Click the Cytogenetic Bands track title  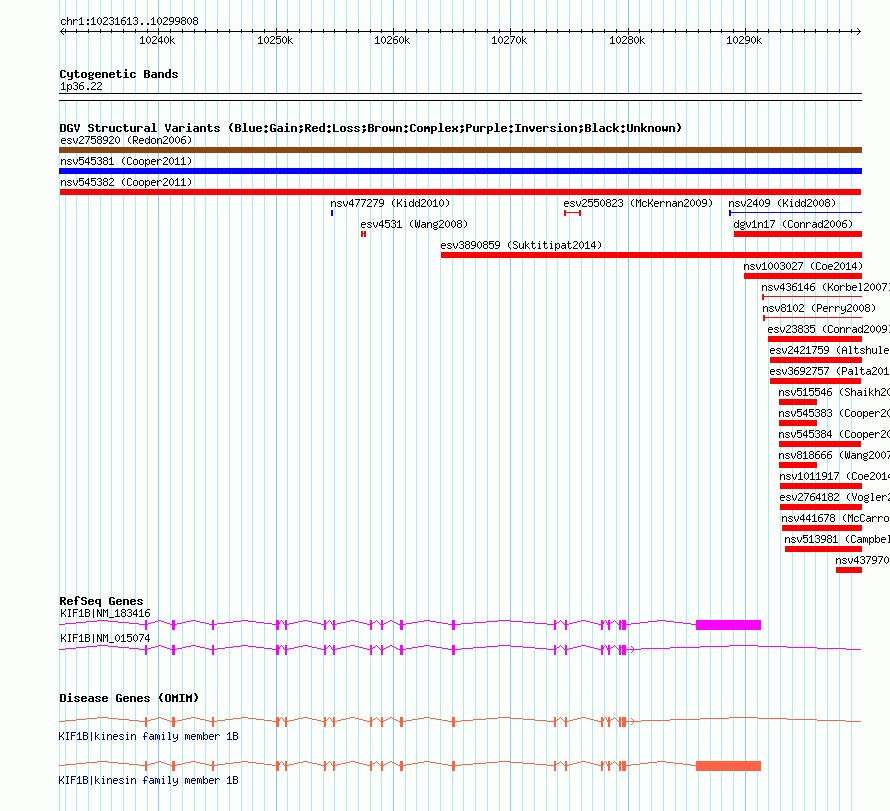tap(119, 74)
